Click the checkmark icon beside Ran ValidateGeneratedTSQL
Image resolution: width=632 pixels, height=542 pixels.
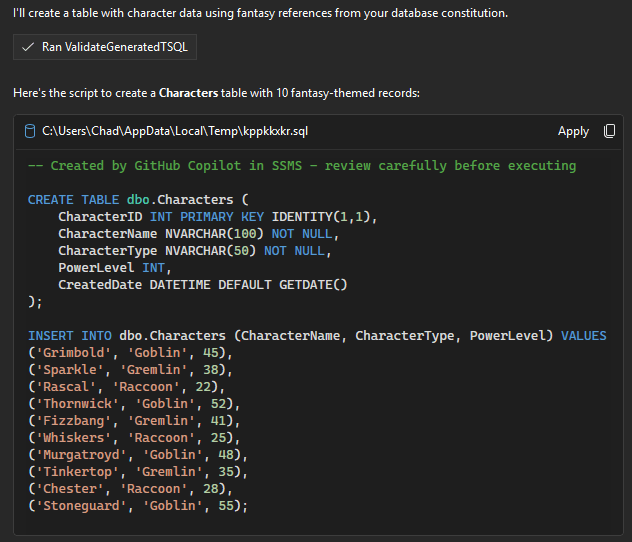(28, 47)
